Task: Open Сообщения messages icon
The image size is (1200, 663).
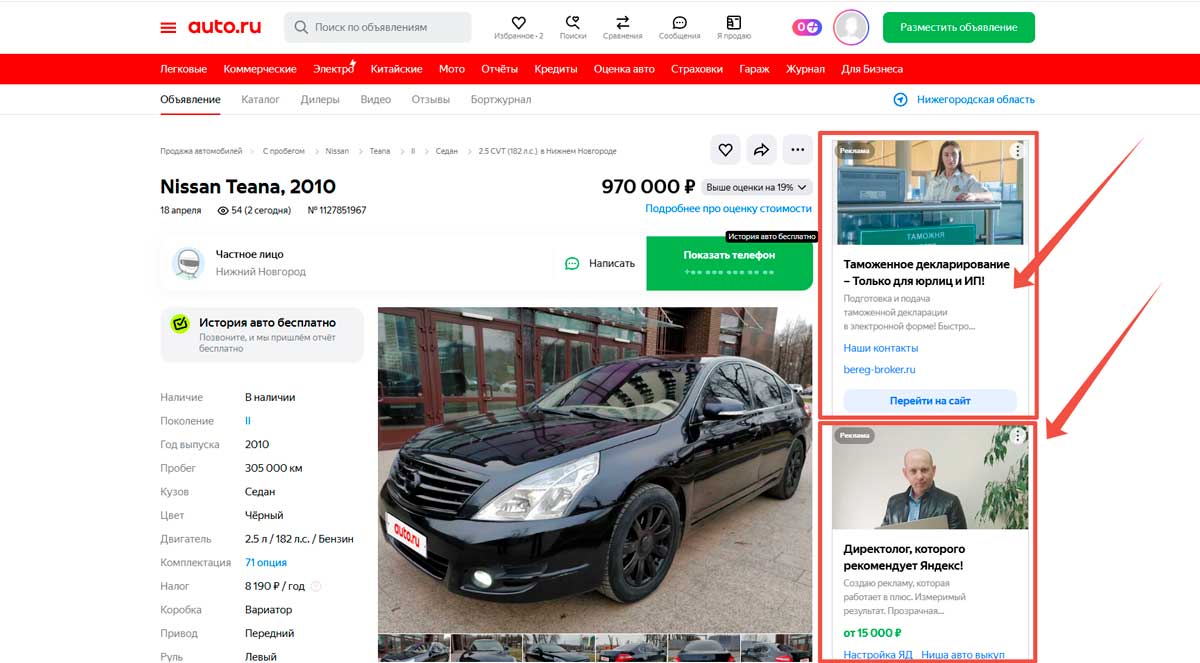Action: (680, 27)
